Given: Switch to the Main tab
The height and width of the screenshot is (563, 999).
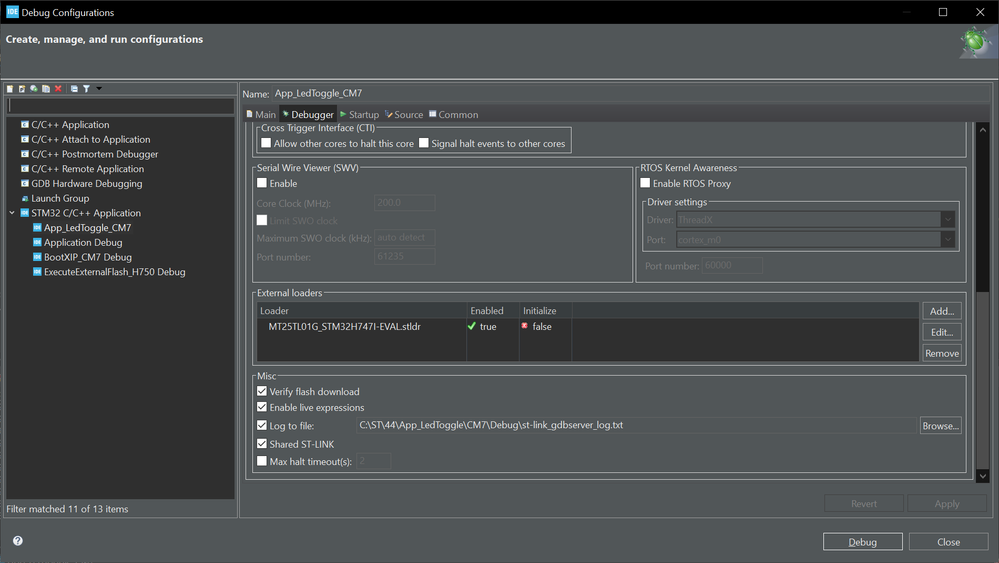Looking at the screenshot, I should click(261, 115).
